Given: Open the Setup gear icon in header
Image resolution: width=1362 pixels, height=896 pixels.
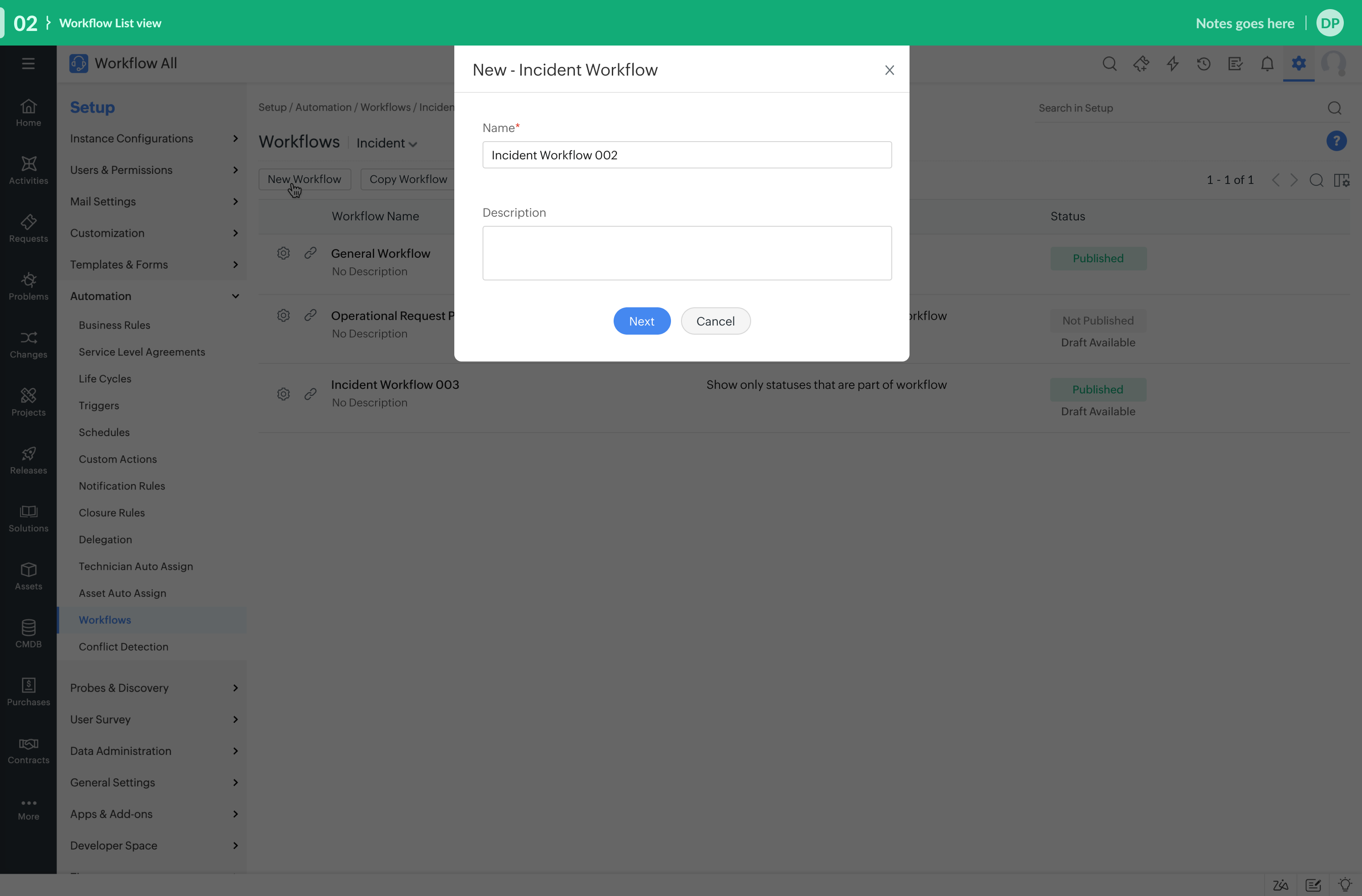Looking at the screenshot, I should [x=1298, y=63].
